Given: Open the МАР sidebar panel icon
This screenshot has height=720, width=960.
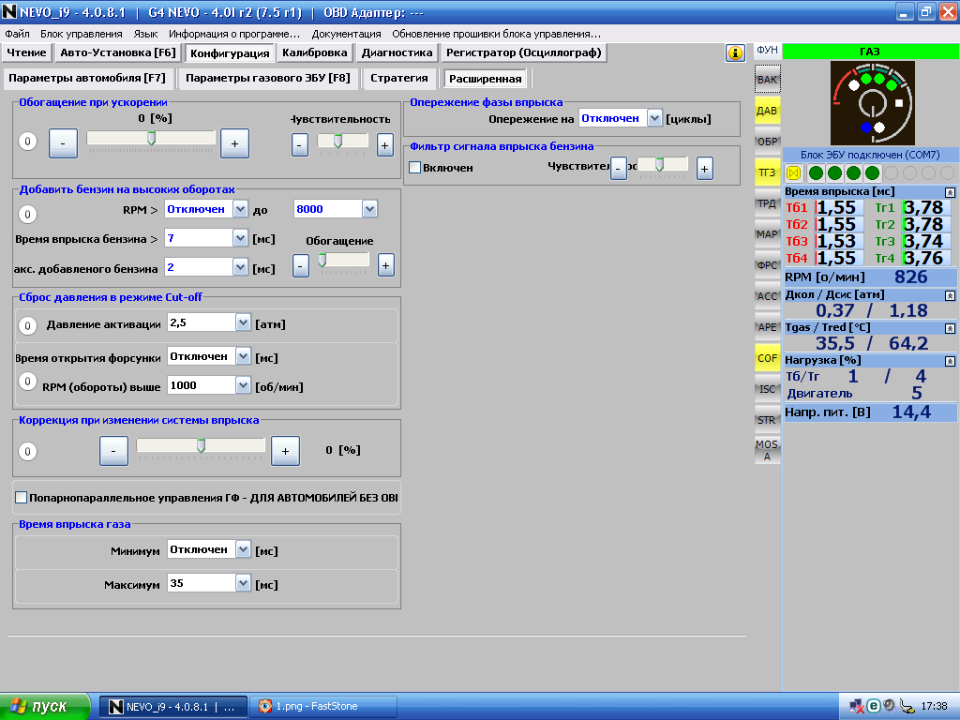Looking at the screenshot, I should pyautogui.click(x=766, y=239).
